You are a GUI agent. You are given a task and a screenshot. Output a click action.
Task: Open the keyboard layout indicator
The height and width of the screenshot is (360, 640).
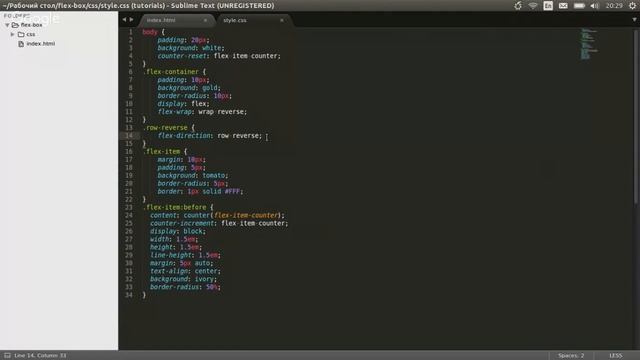click(548, 6)
